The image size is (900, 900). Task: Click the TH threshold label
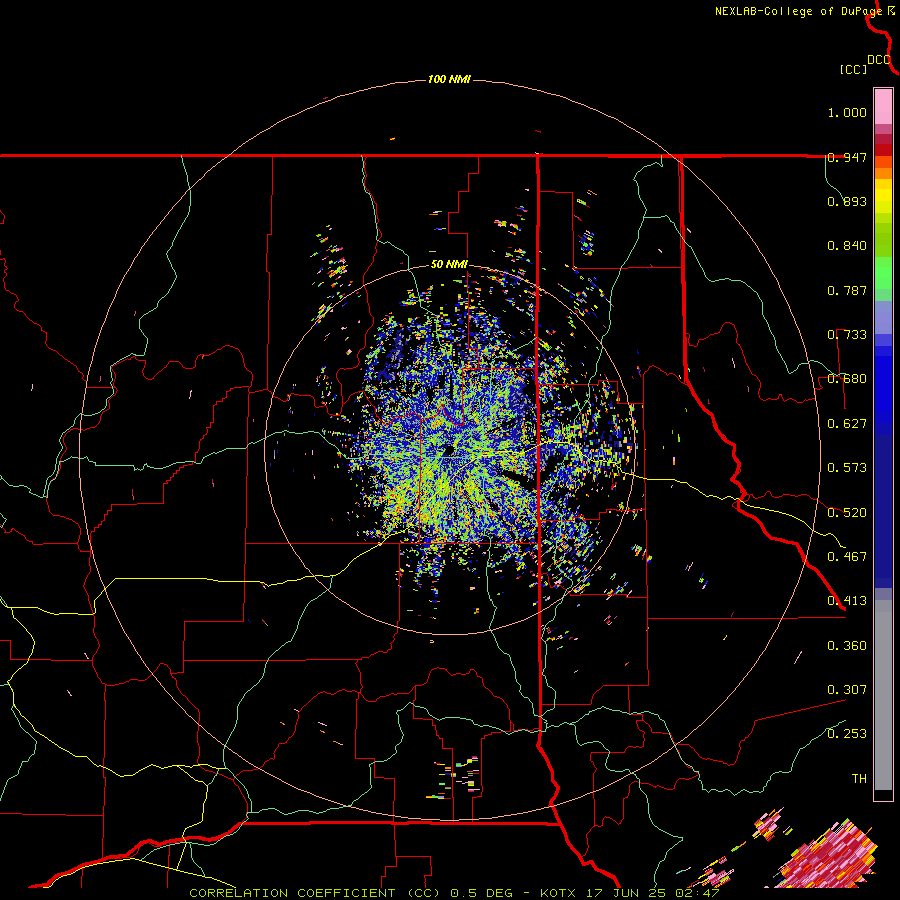859,779
